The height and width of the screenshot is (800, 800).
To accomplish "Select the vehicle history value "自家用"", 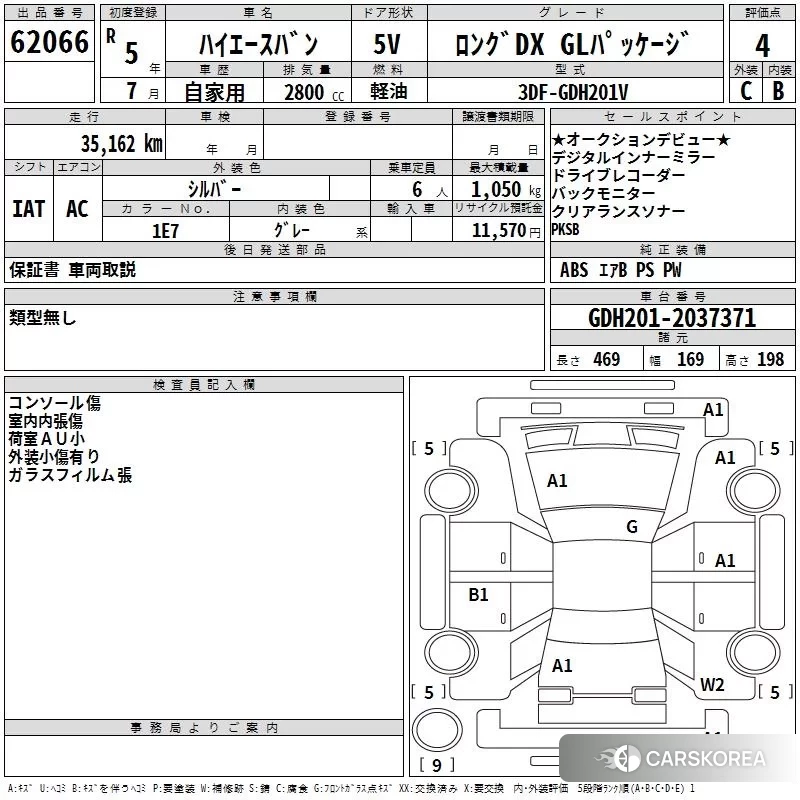I will point(214,92).
